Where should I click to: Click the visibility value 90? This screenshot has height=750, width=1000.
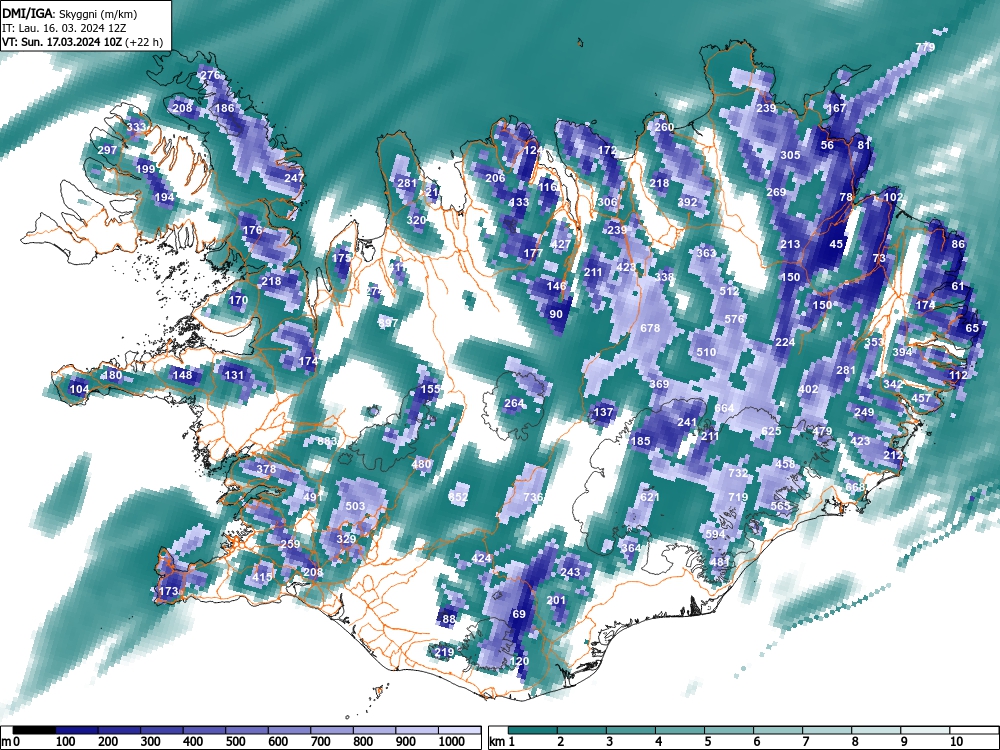556,314
